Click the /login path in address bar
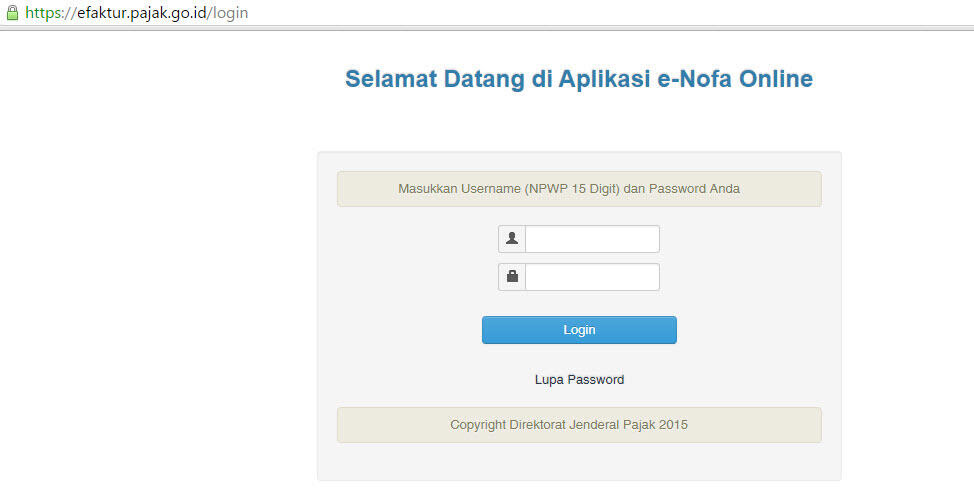974x490 pixels. (227, 13)
